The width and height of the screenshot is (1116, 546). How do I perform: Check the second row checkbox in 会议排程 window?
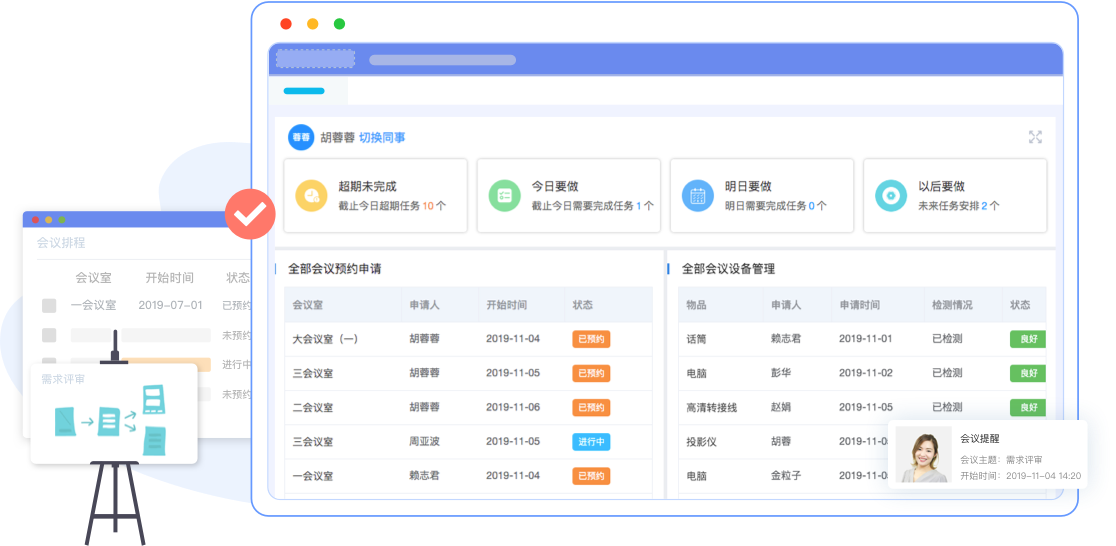click(x=49, y=335)
